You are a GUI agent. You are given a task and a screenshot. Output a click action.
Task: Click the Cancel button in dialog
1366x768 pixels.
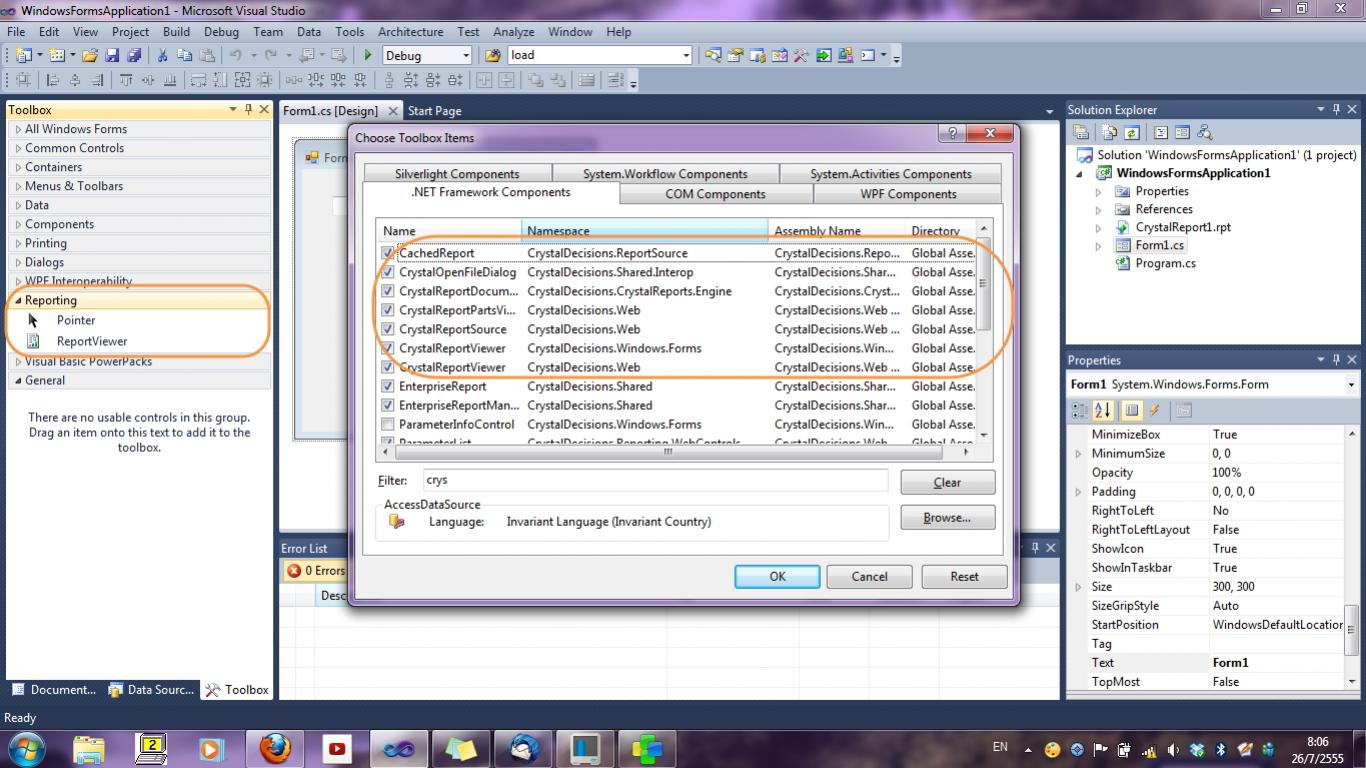869,576
